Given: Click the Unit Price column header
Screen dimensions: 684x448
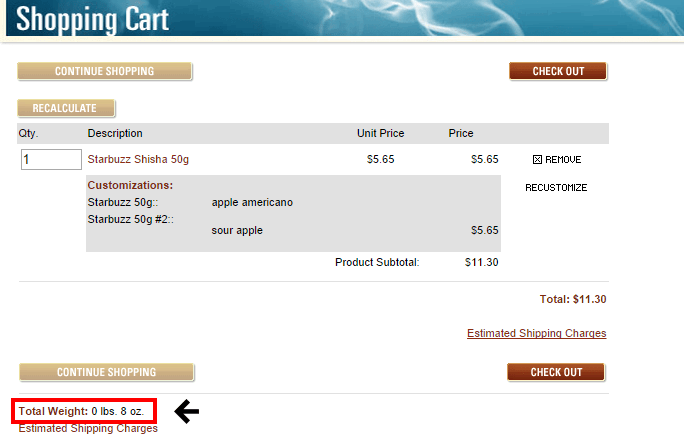Looking at the screenshot, I should (x=380, y=133).
